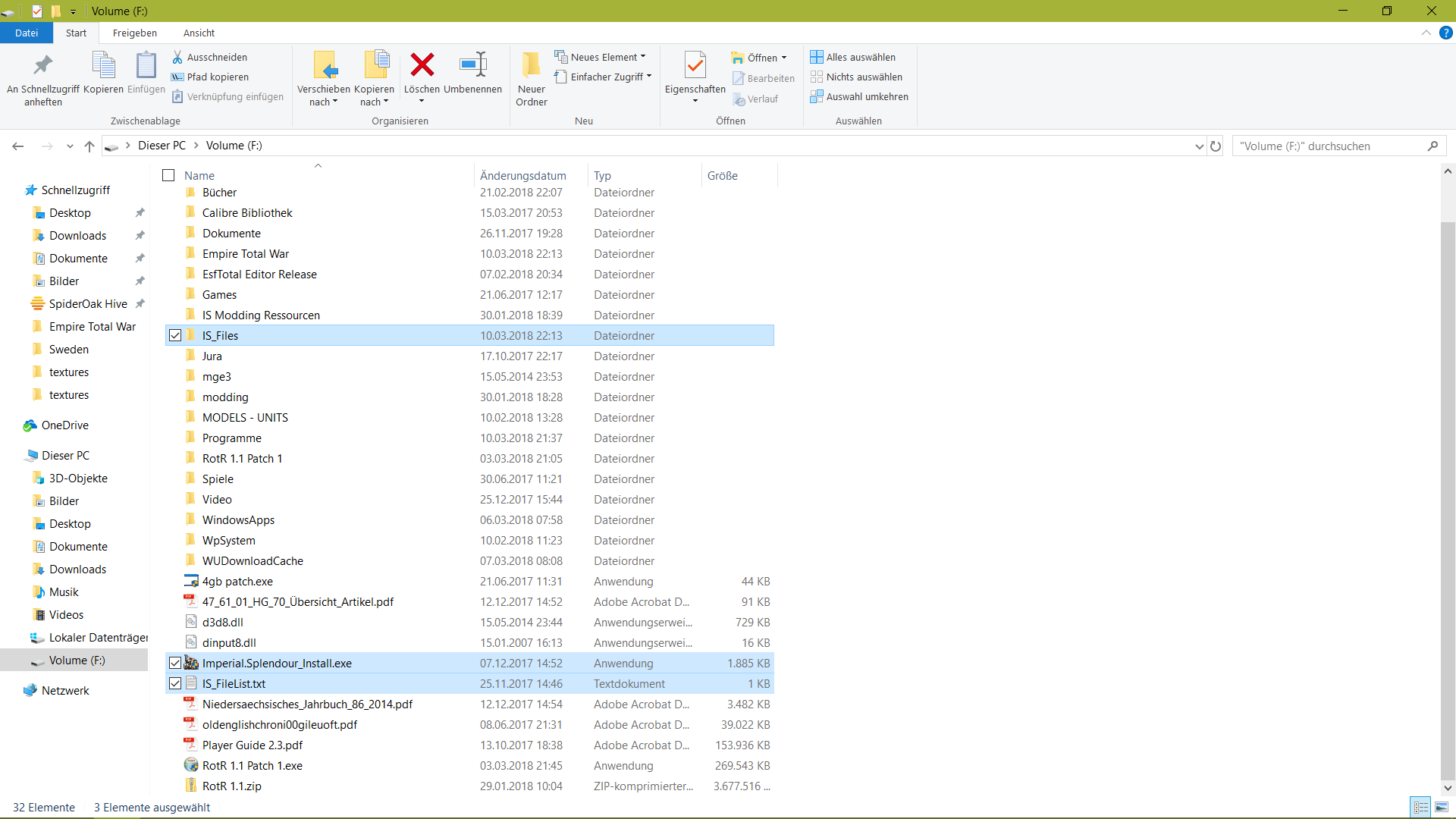Open recent locations dropdown arrow
The height and width of the screenshot is (819, 1456).
click(x=70, y=146)
